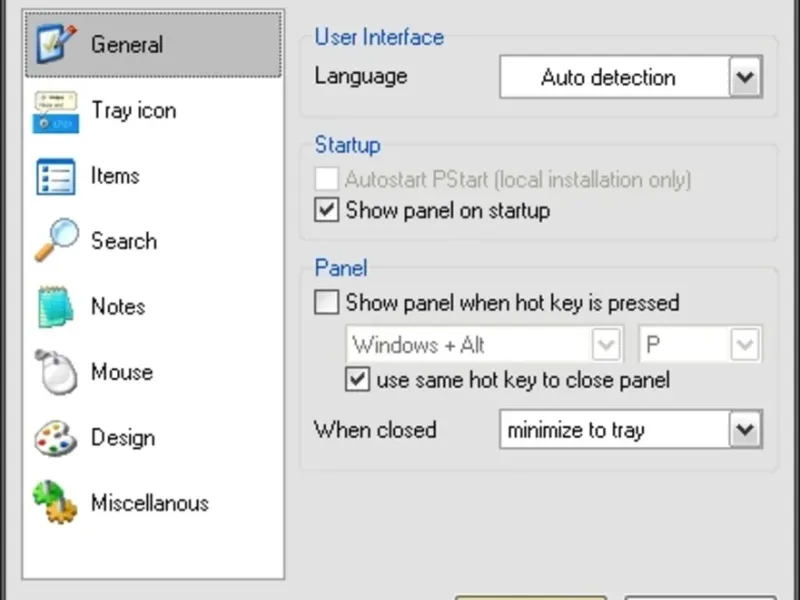This screenshot has width=800, height=600.
Task: Expand the Windows + Alt modifier dropdown
Action: pos(606,345)
